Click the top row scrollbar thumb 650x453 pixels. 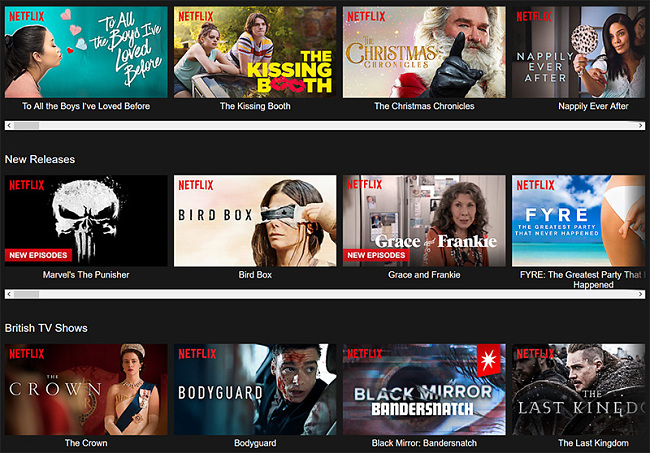click(x=27, y=125)
